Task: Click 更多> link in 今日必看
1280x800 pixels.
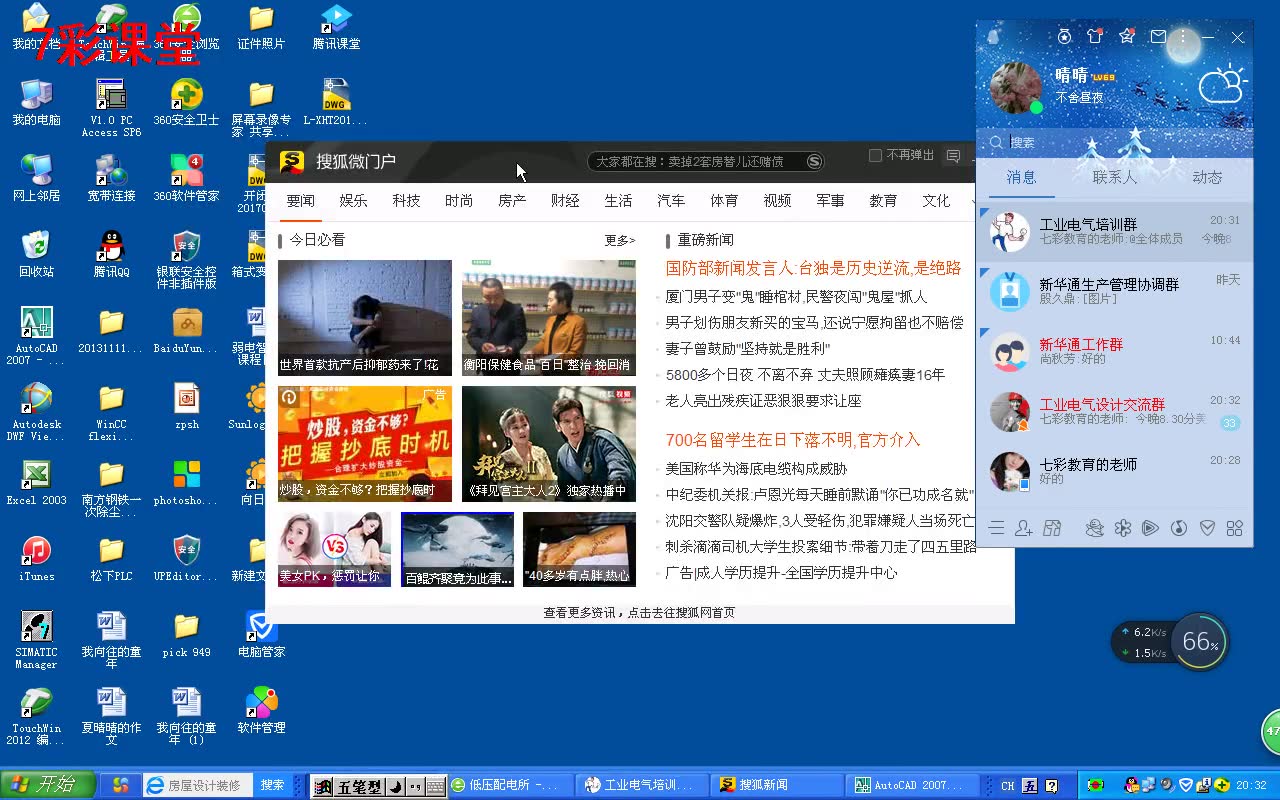Action: tap(620, 241)
